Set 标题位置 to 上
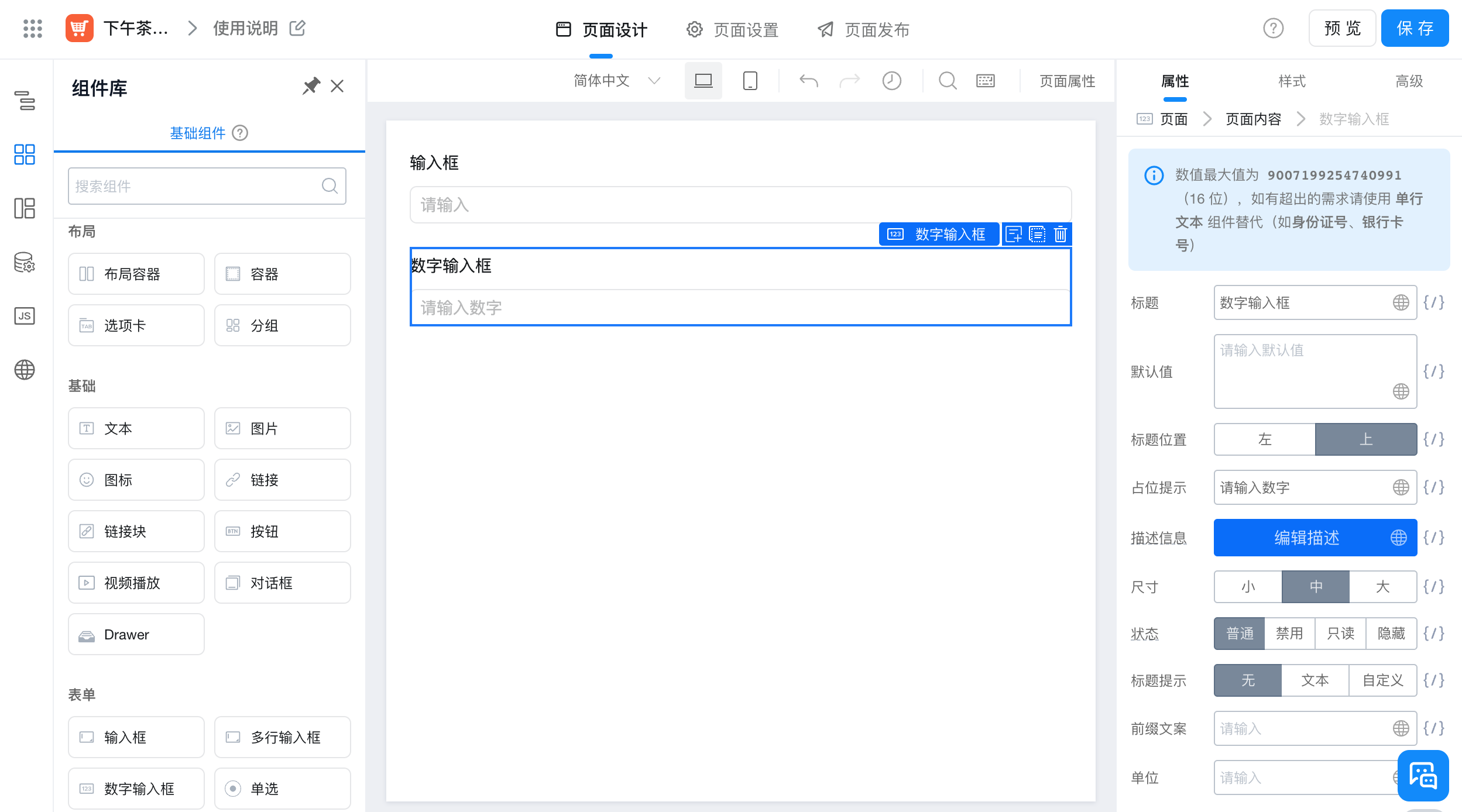Screen dimensions: 1462x812 [1366, 439]
